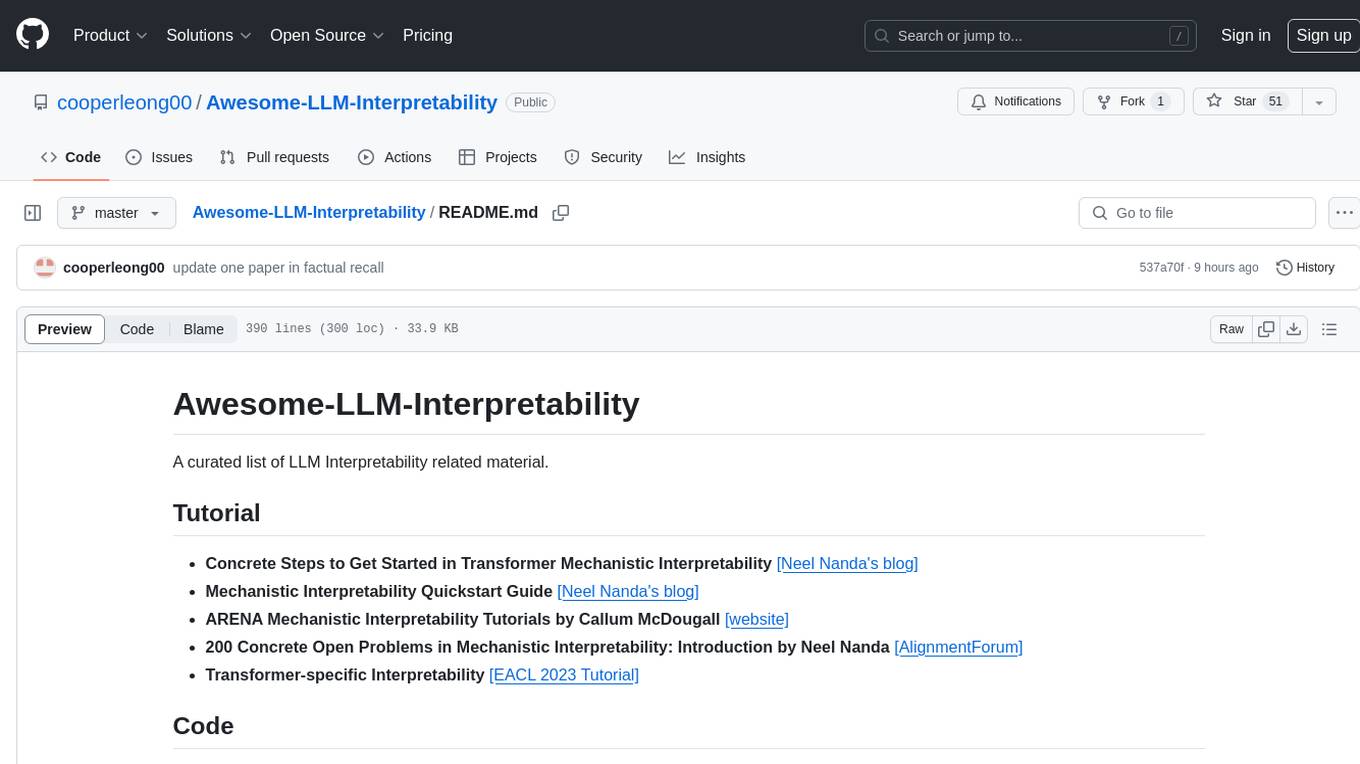
Task: Open the cooperleong00 owner profile link
Action: click(124, 102)
